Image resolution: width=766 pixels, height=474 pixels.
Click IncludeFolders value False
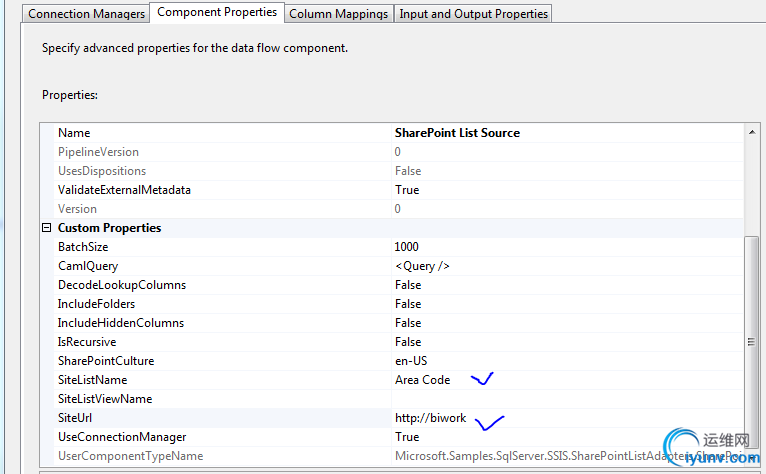[x=408, y=304]
